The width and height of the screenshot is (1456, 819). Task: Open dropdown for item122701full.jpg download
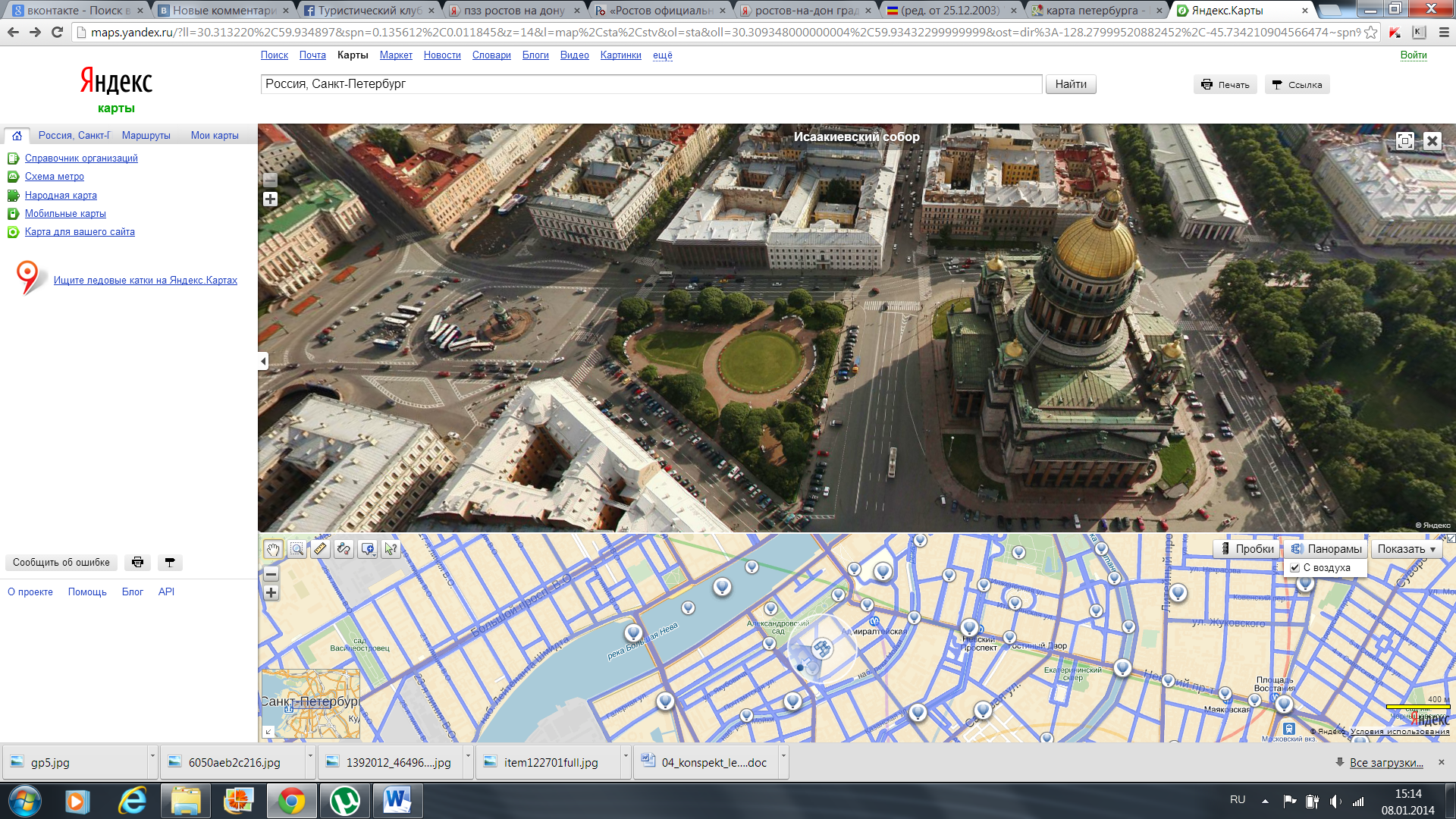coord(626,762)
